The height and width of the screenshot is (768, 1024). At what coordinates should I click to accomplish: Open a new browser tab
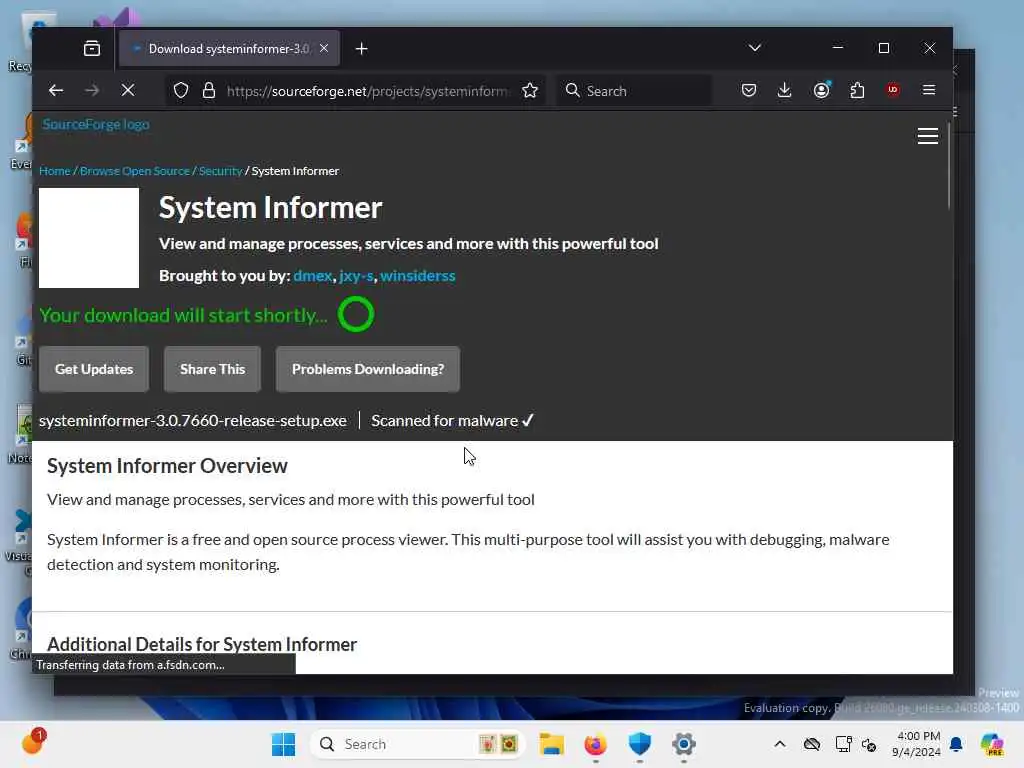[361, 48]
